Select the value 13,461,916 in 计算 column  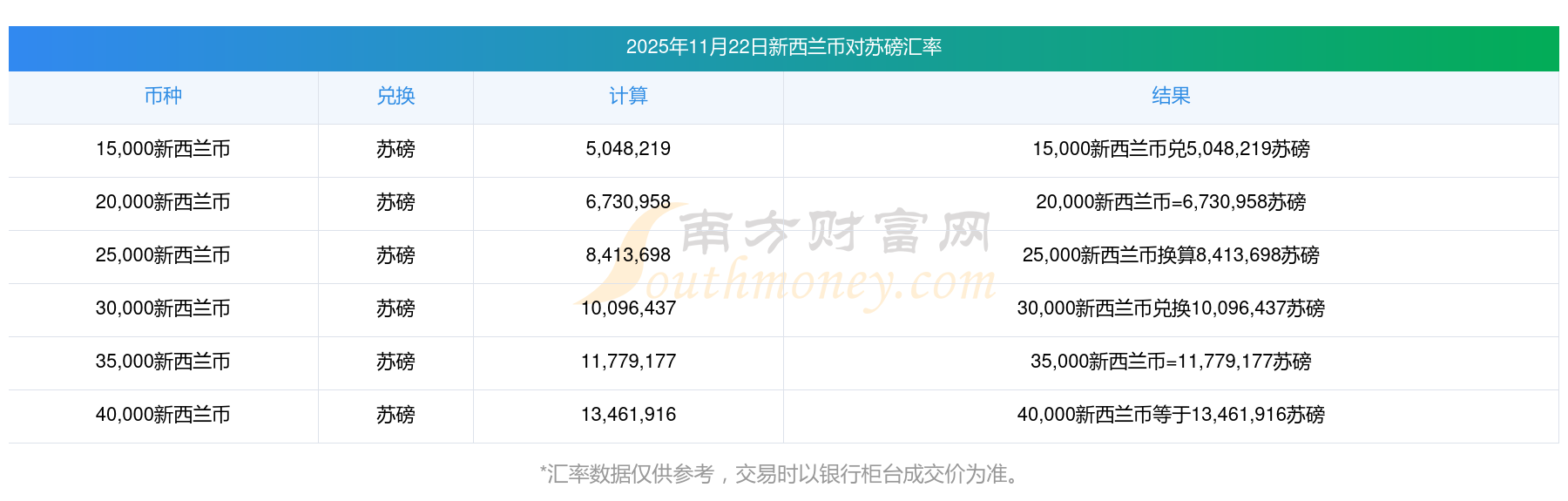[628, 415]
